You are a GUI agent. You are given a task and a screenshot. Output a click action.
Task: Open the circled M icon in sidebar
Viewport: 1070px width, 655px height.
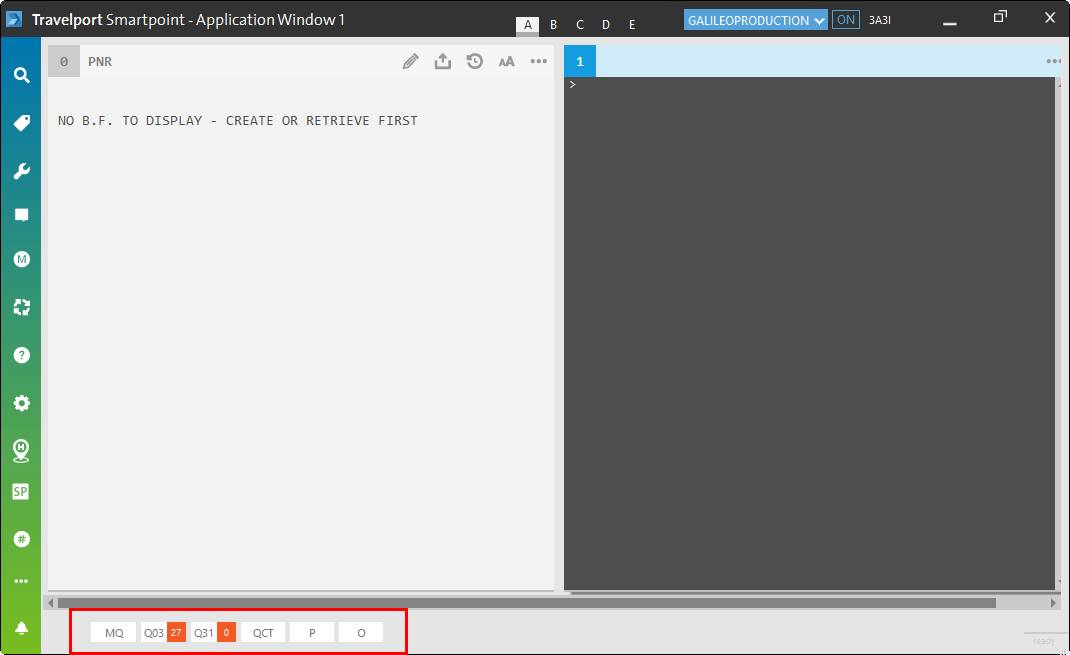21,259
